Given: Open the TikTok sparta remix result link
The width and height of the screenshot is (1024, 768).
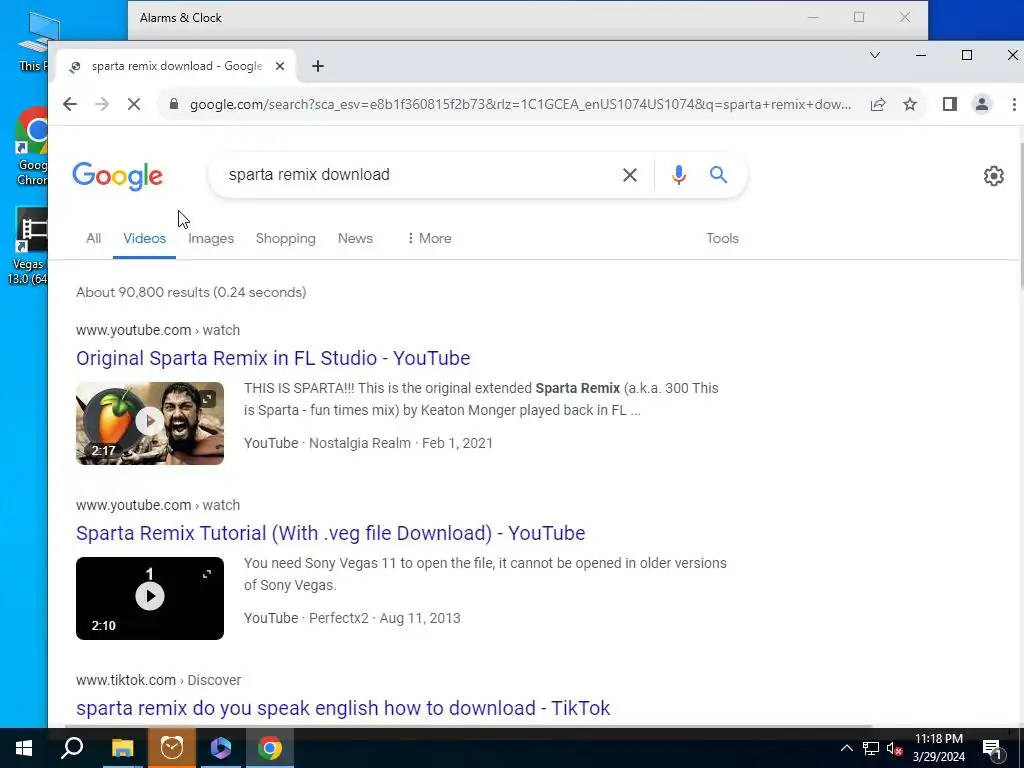Looking at the screenshot, I should click(343, 708).
